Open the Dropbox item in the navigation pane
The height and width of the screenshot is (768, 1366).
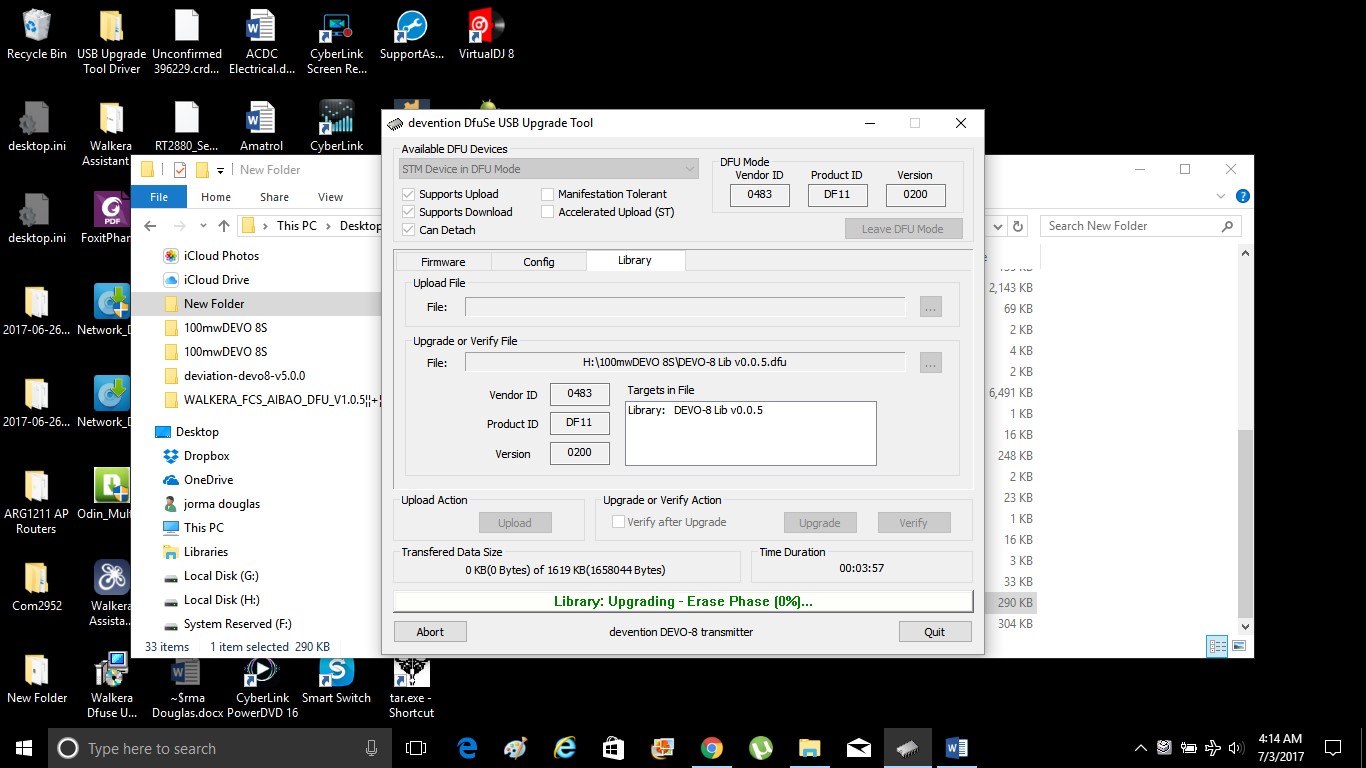coord(206,456)
